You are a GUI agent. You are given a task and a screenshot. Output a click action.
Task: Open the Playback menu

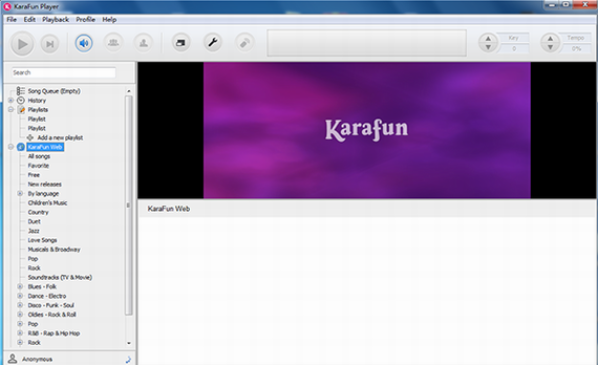tap(55, 19)
